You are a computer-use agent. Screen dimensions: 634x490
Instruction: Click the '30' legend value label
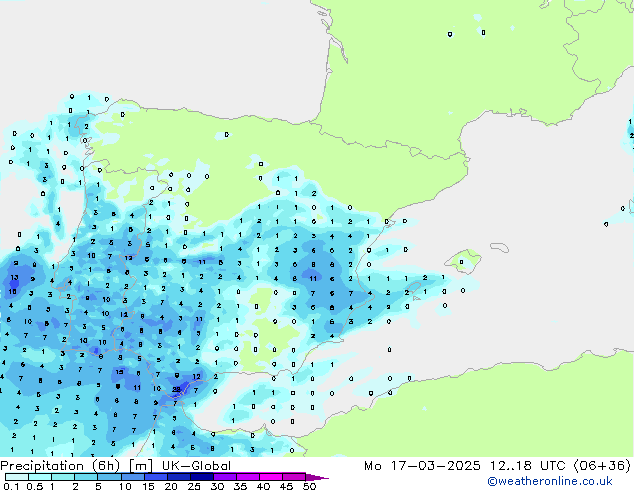217,486
